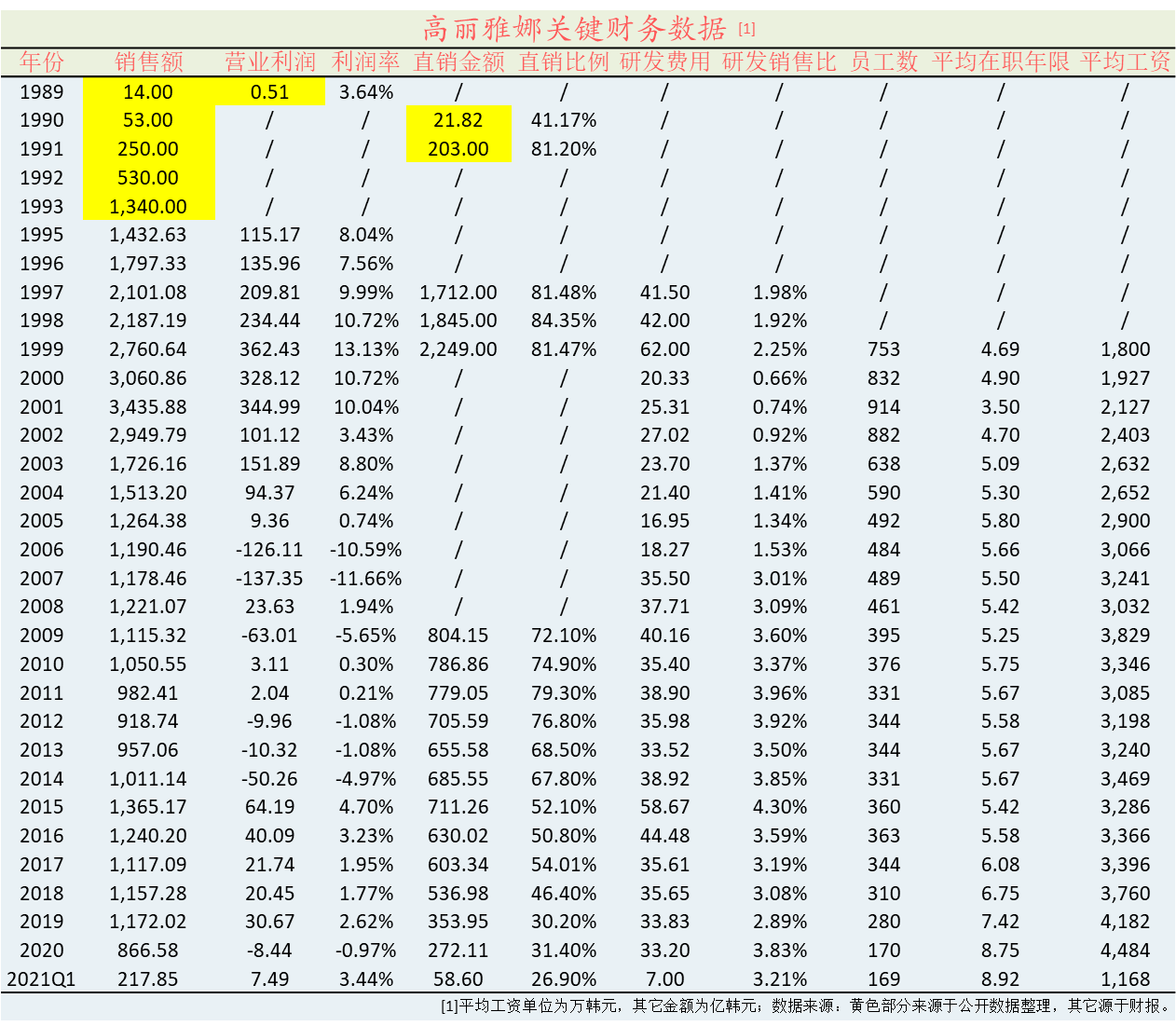The height and width of the screenshot is (1026, 1176).
Task: Select the 1999 employee count "753"
Action: pyautogui.click(x=883, y=349)
